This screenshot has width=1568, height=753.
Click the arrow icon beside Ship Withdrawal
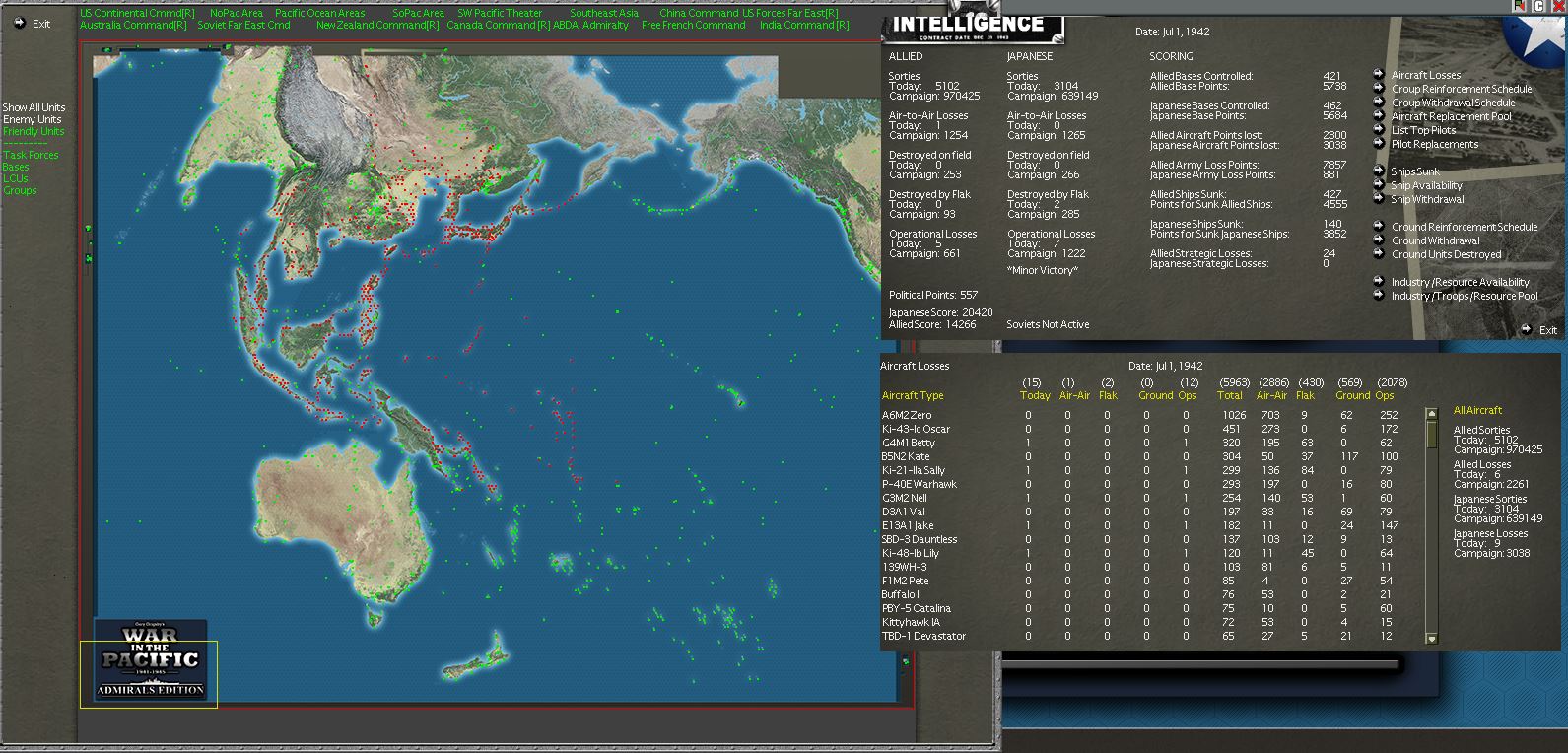click(x=1378, y=198)
